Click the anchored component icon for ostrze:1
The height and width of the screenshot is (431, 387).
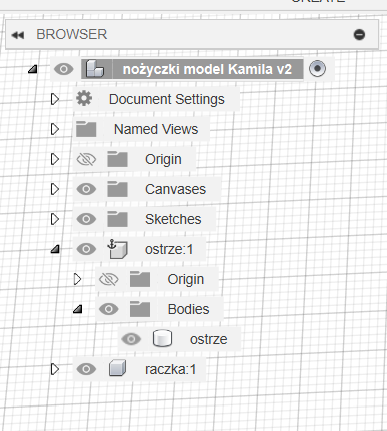117,249
